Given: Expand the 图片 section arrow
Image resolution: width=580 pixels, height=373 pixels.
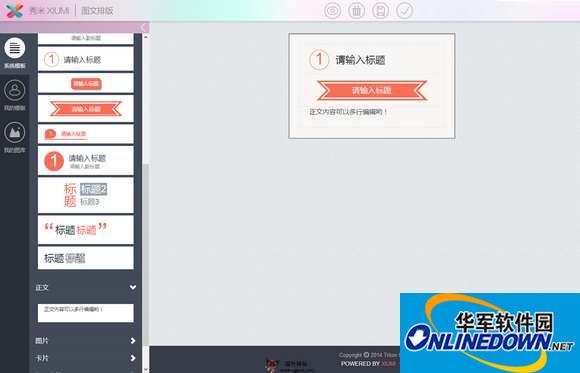Looking at the screenshot, I should click(133, 340).
